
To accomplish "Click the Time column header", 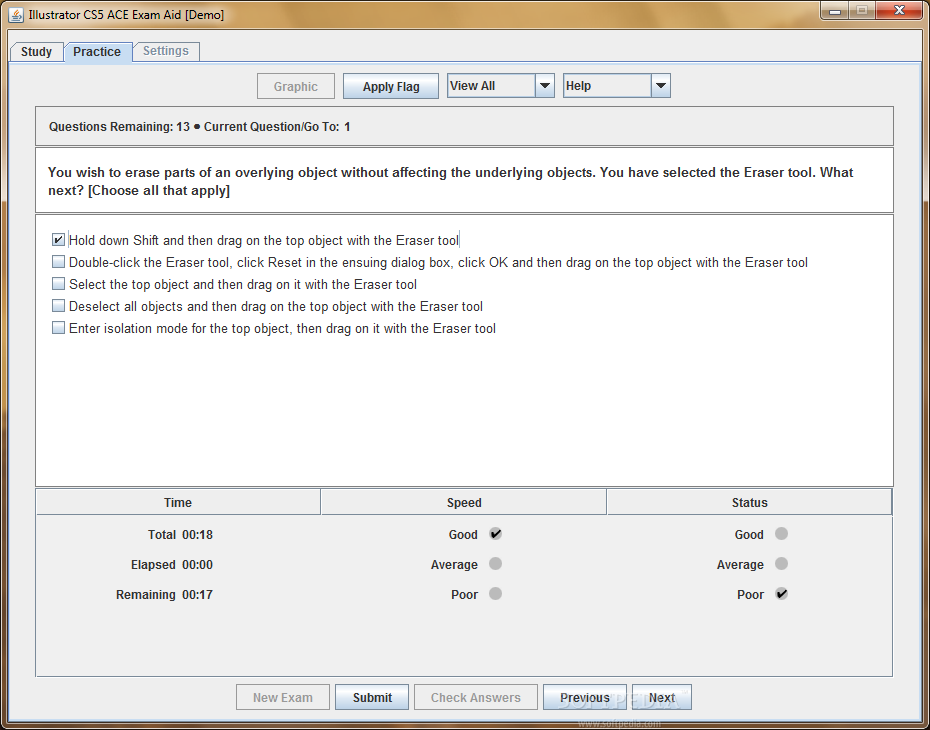I will click(x=178, y=502).
